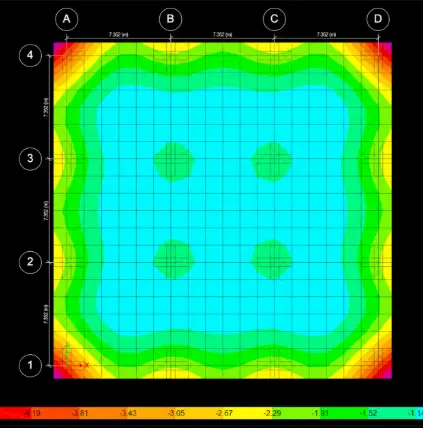
Task: Select the -1.91 green legend swatch
Action: pyautogui.click(x=321, y=413)
